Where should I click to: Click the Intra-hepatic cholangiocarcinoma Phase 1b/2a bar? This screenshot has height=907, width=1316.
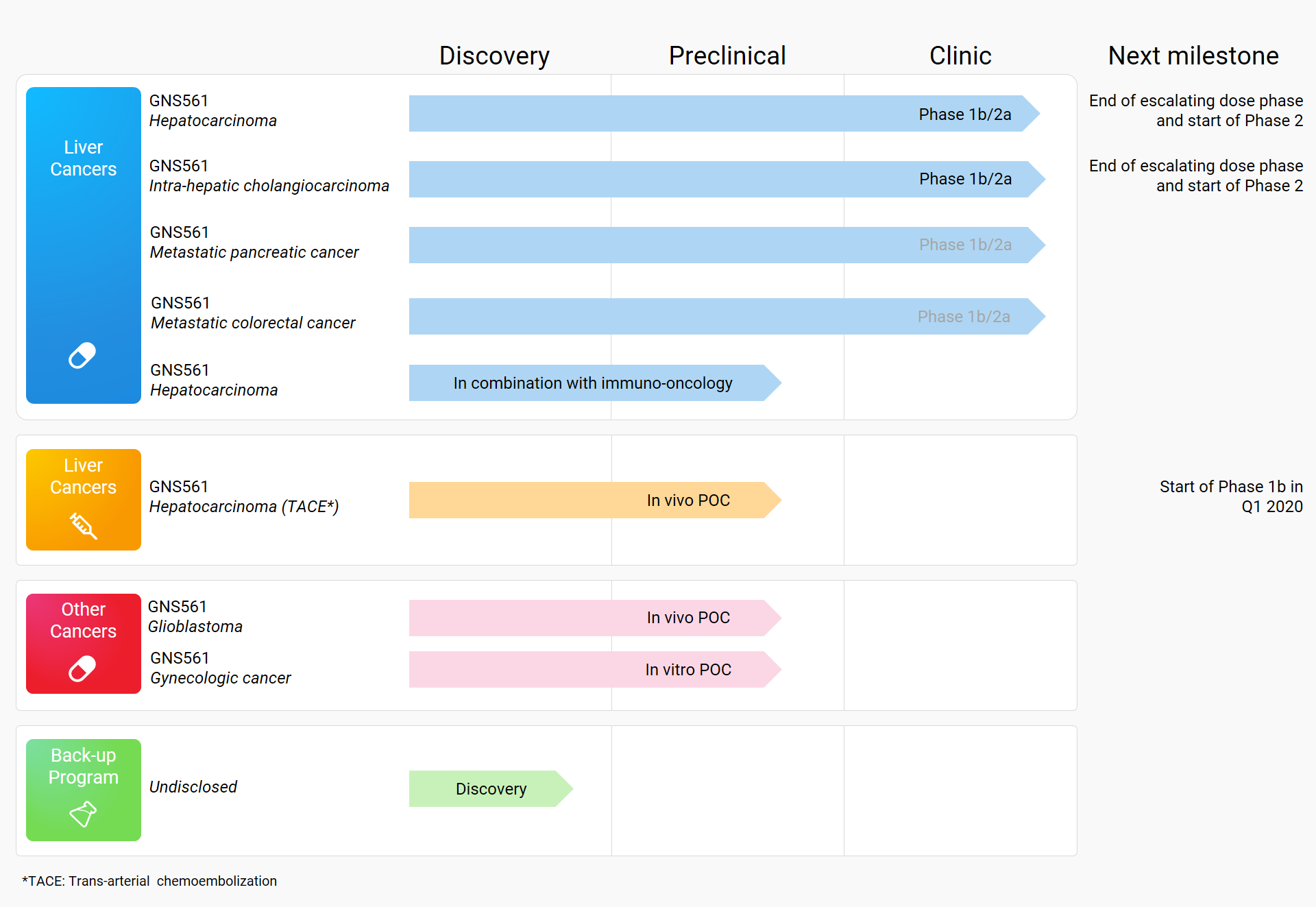pos(727,179)
